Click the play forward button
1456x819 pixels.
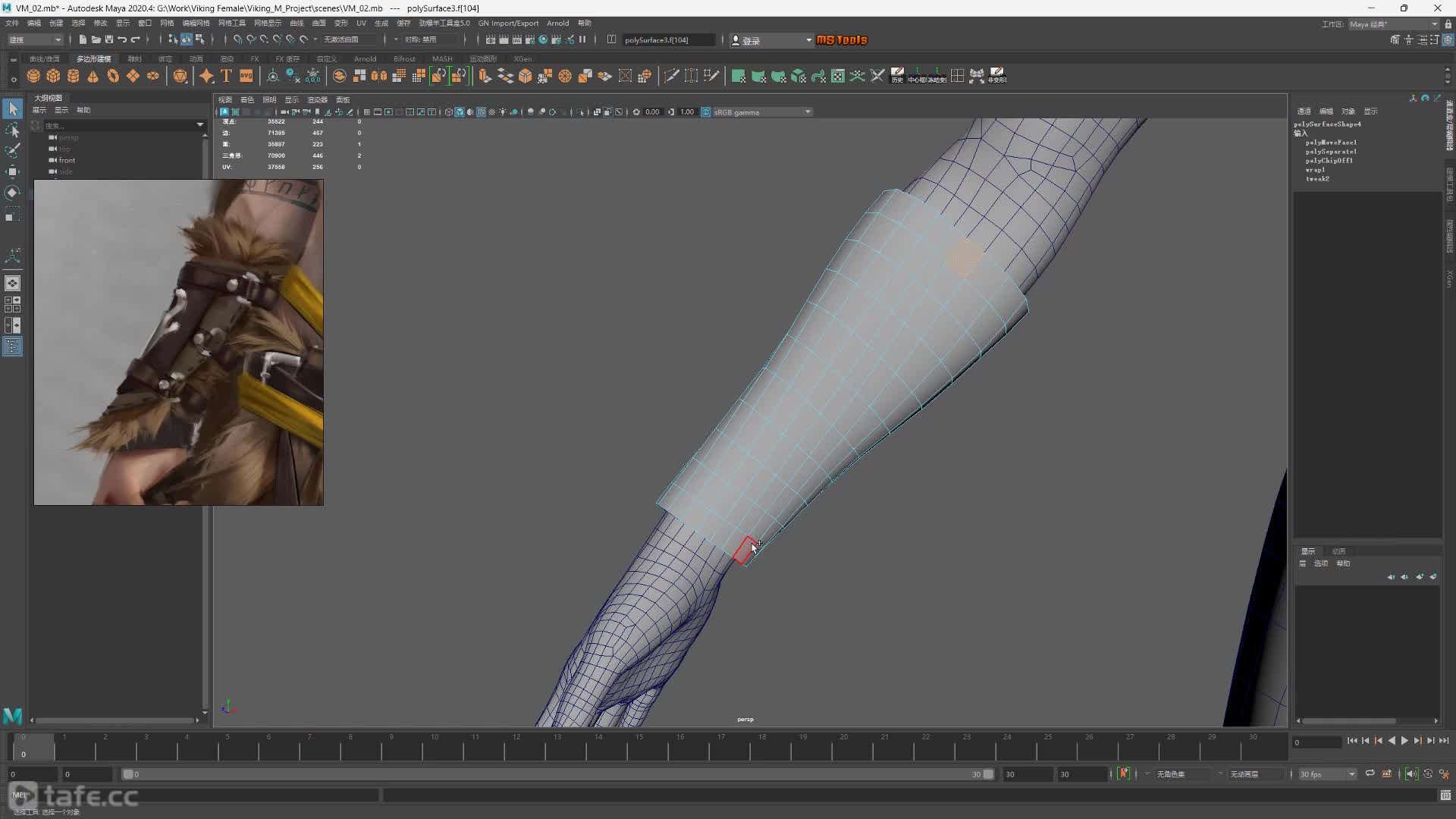point(1404,741)
